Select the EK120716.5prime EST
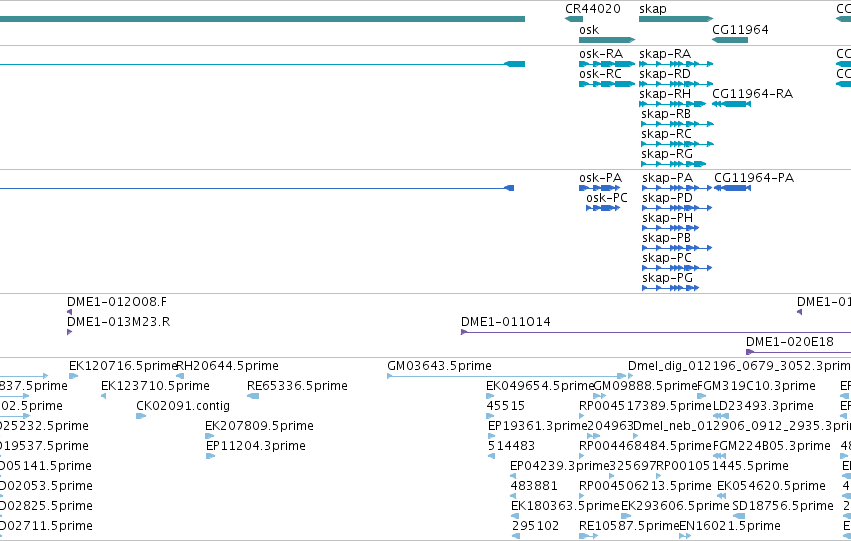The height and width of the screenshot is (541, 851). click(x=73, y=376)
